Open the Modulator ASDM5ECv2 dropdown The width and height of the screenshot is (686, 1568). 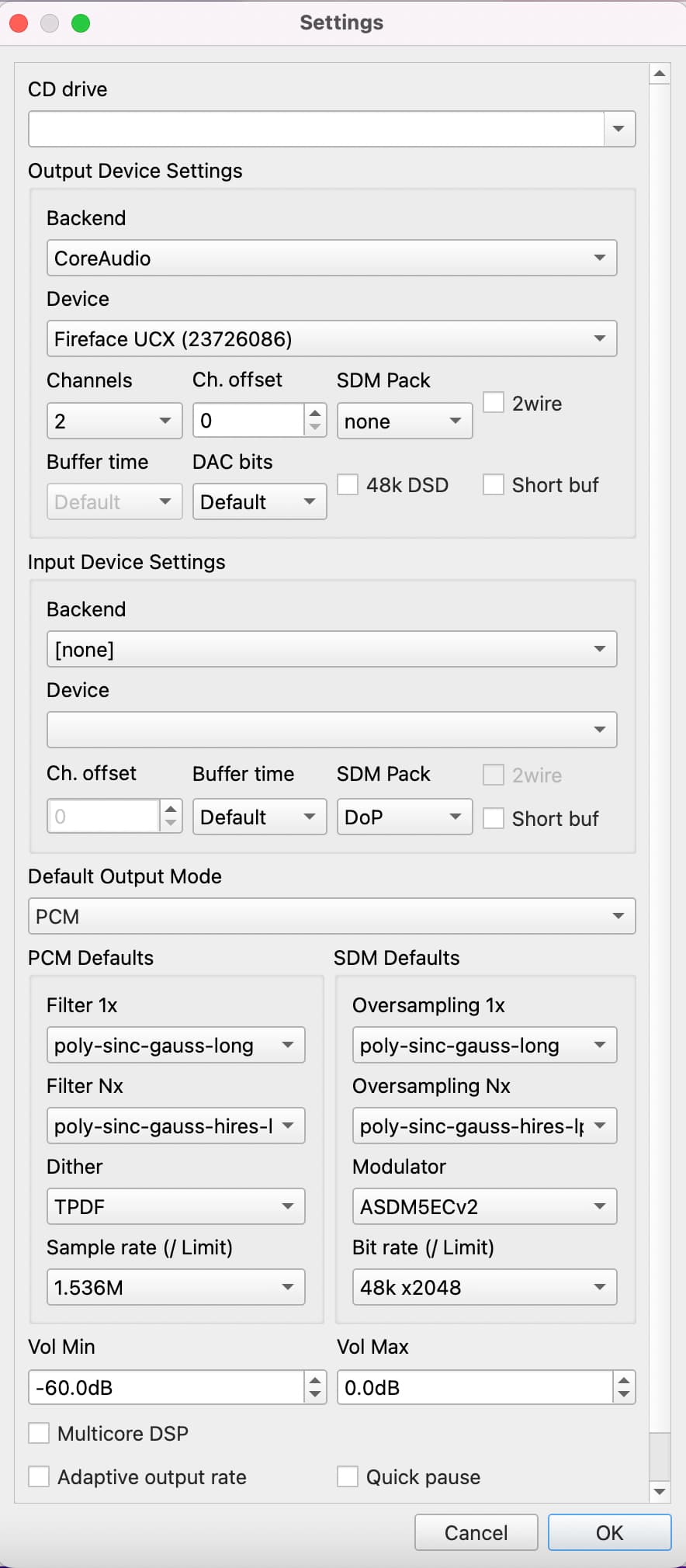(485, 1206)
